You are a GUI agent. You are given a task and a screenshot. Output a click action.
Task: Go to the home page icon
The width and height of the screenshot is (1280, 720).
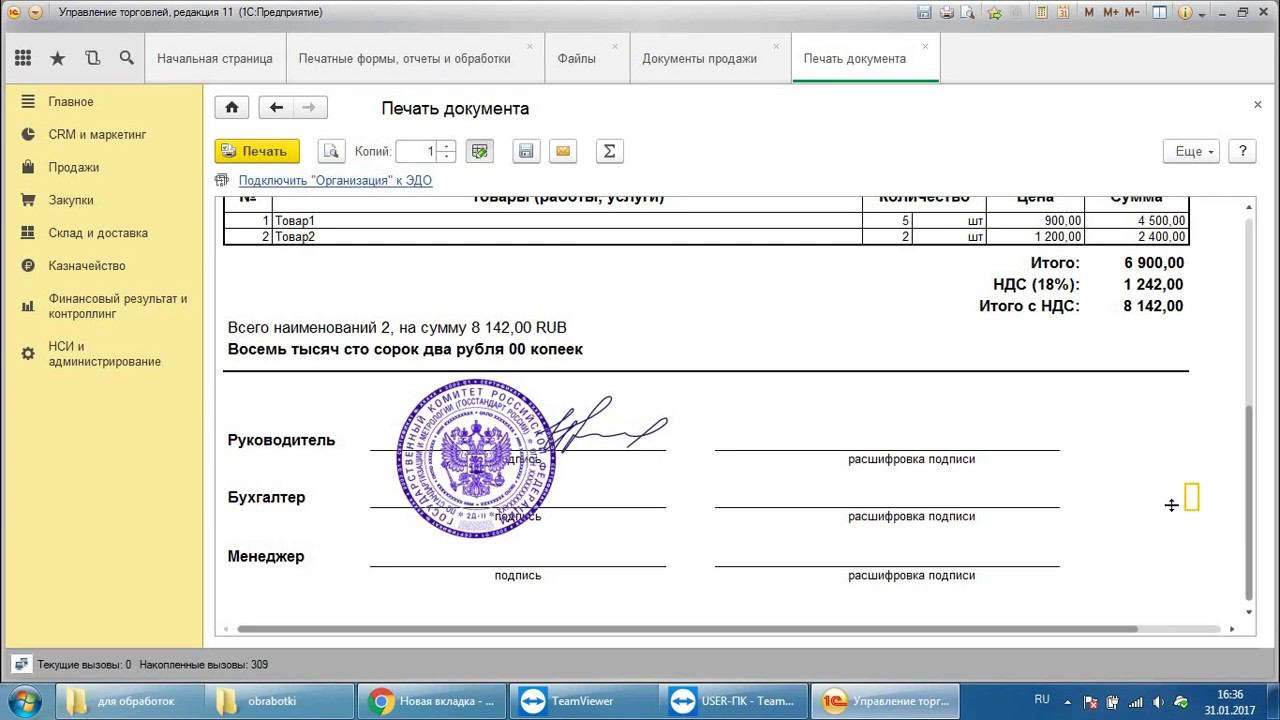pyautogui.click(x=232, y=108)
